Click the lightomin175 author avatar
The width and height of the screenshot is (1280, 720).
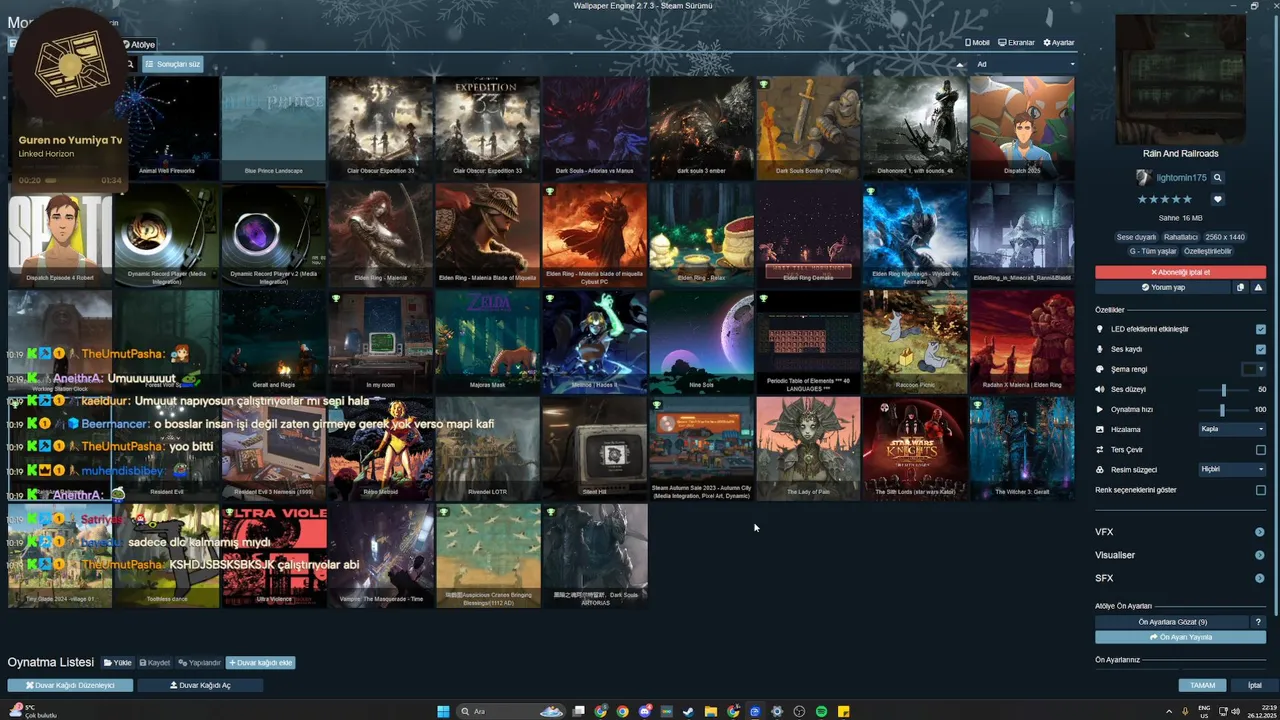1143,178
